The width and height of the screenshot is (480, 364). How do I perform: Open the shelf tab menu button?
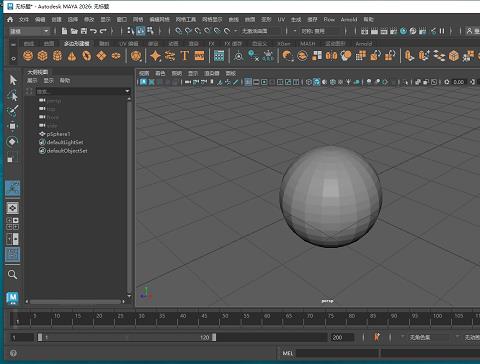(13, 44)
